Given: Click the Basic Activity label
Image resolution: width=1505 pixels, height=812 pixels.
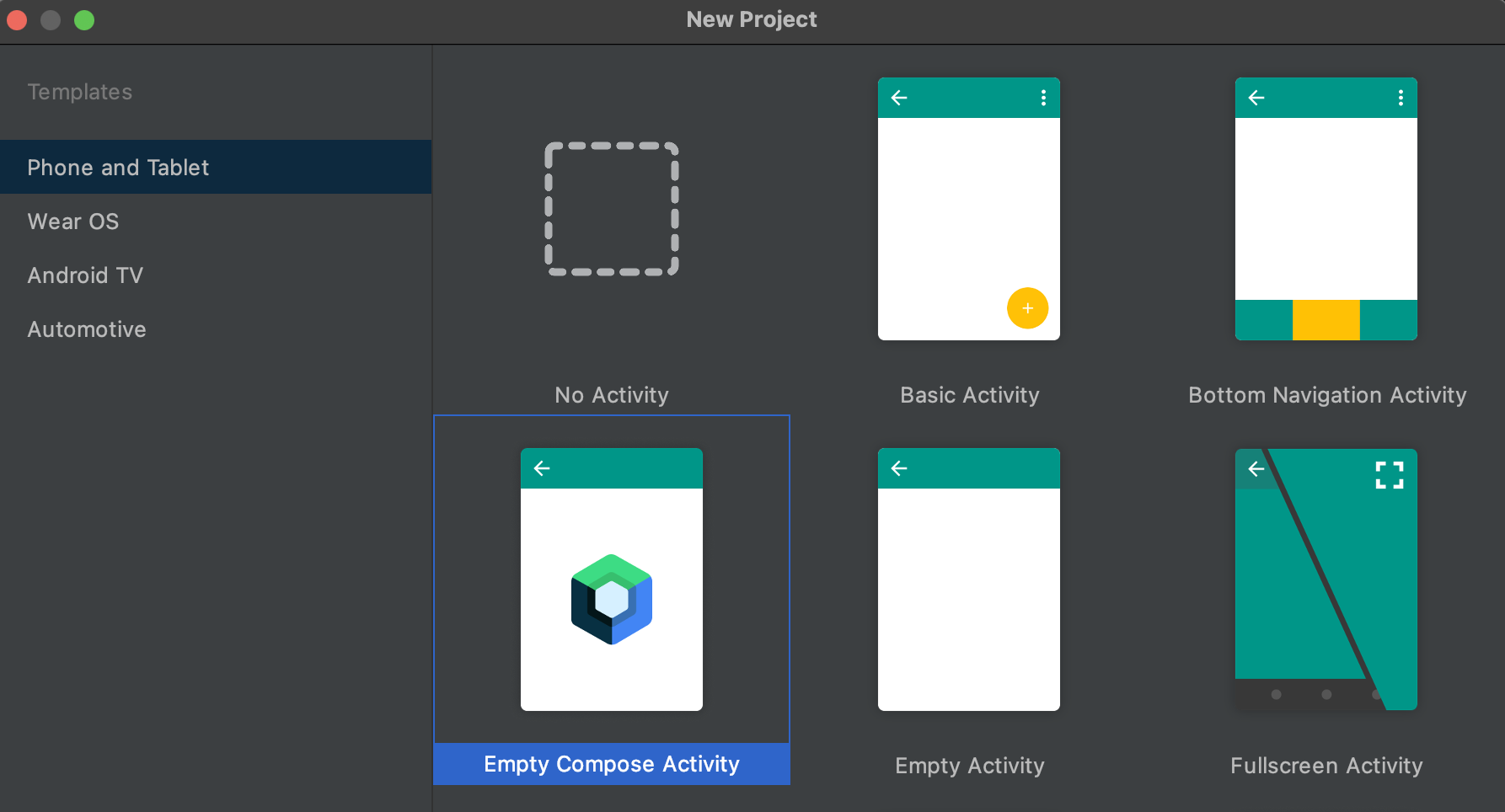Looking at the screenshot, I should tap(969, 395).
